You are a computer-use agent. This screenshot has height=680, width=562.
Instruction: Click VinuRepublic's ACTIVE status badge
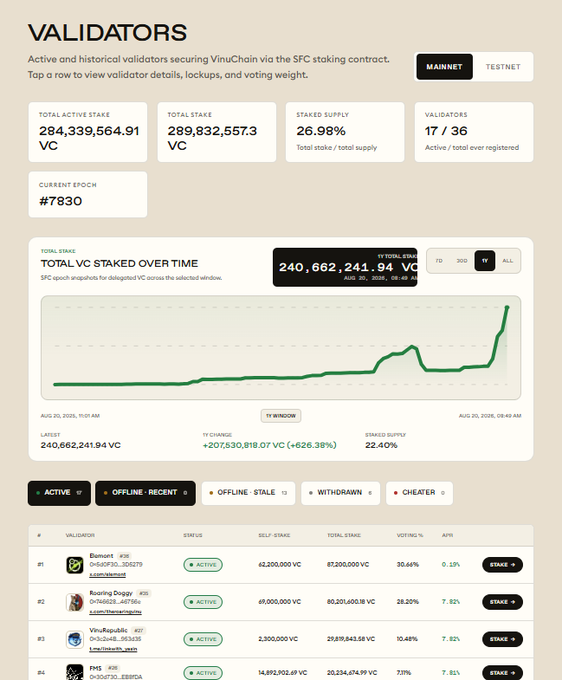tap(203, 639)
